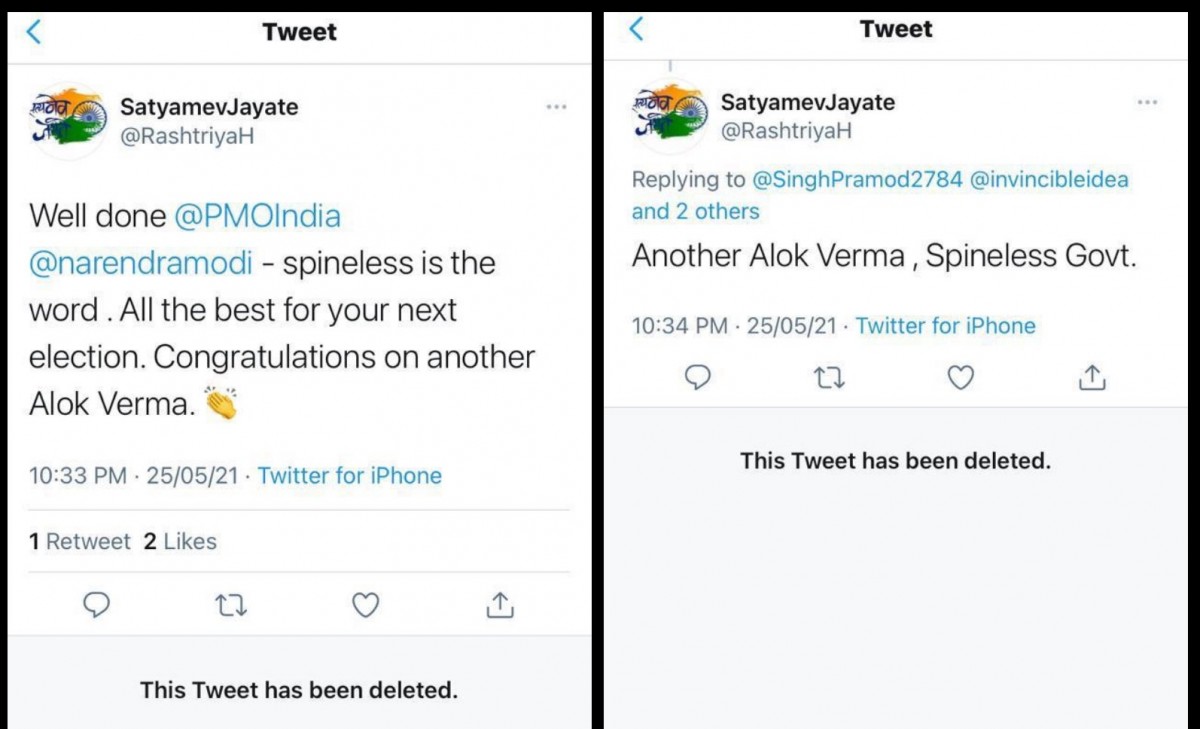Expand 'and 2 others' reply recipients
1200x729 pixels.
(x=695, y=211)
